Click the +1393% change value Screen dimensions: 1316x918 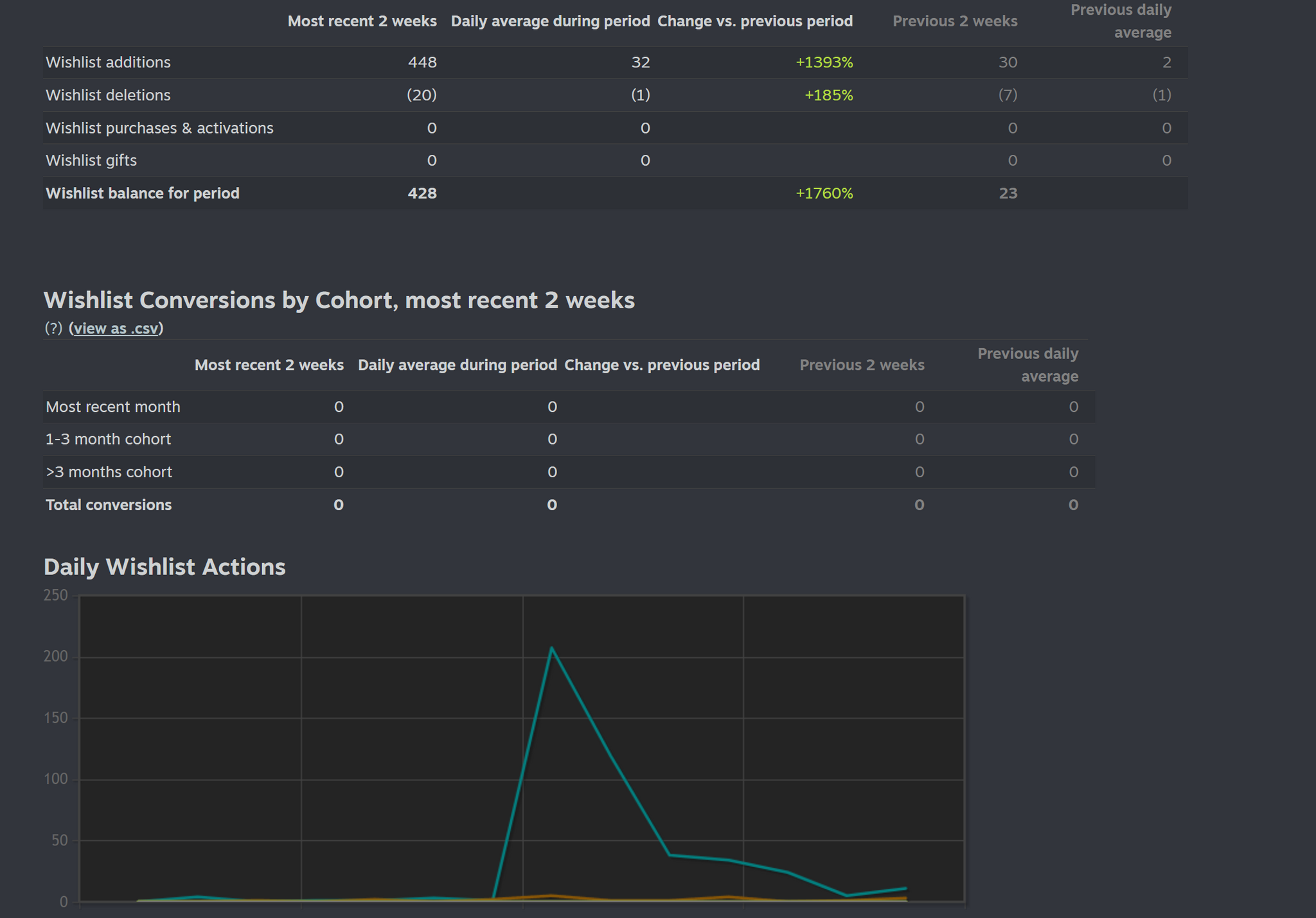[x=824, y=62]
